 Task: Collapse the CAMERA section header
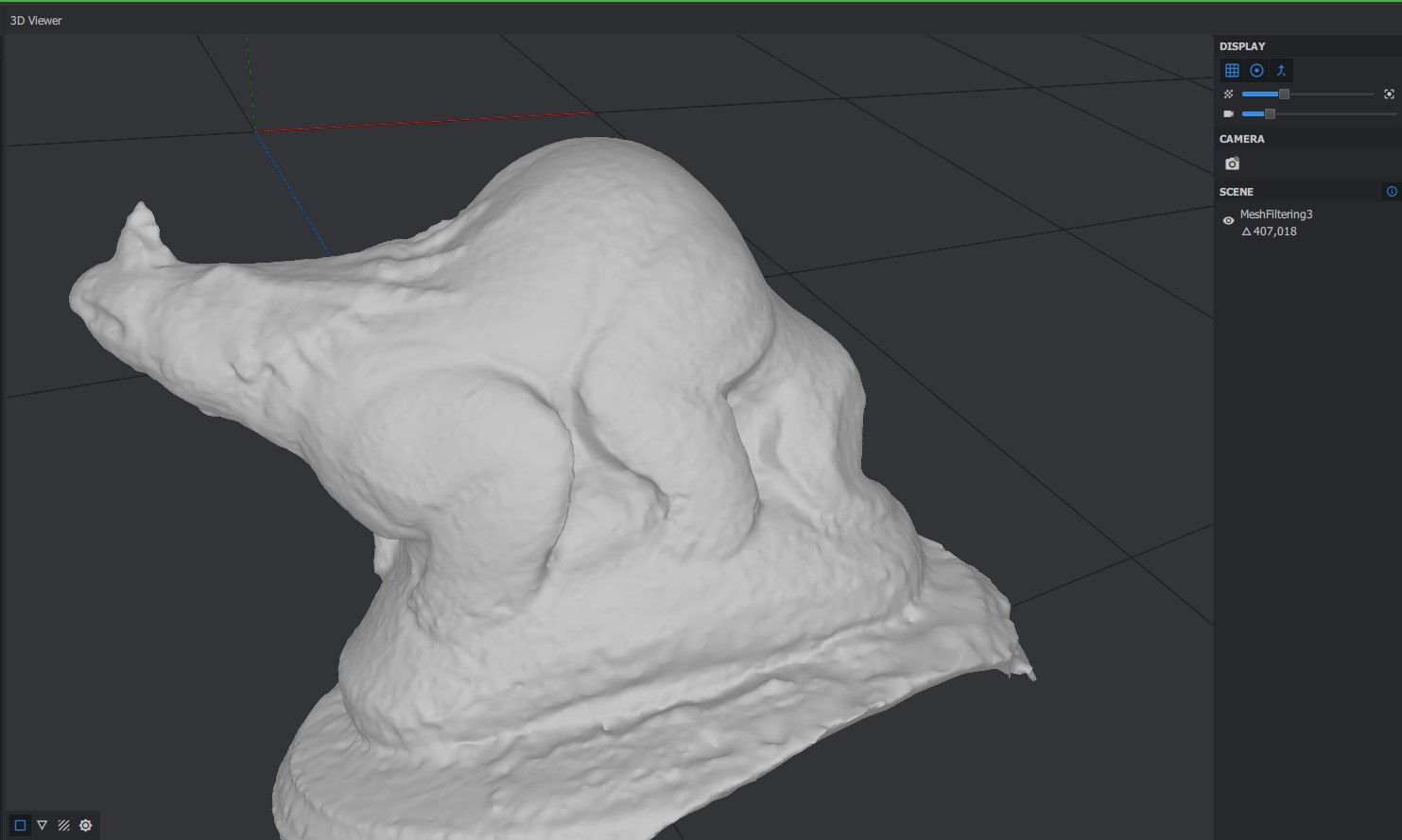(x=1241, y=139)
